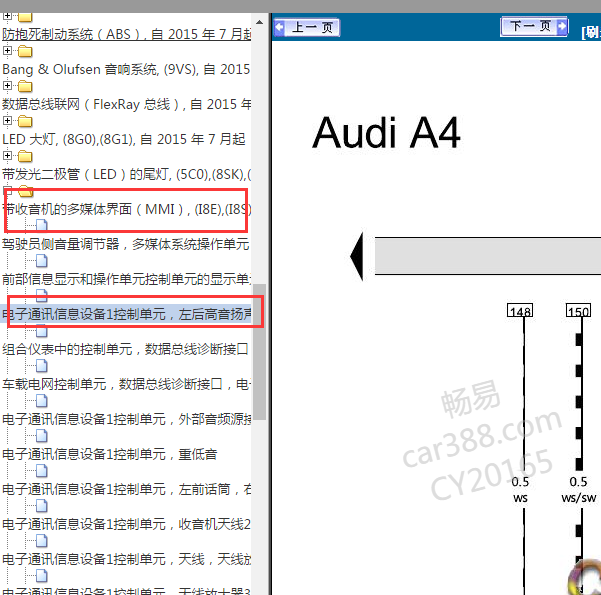Click scroll-up arrow of tree panel
The image size is (601, 595).
[x=259, y=22]
